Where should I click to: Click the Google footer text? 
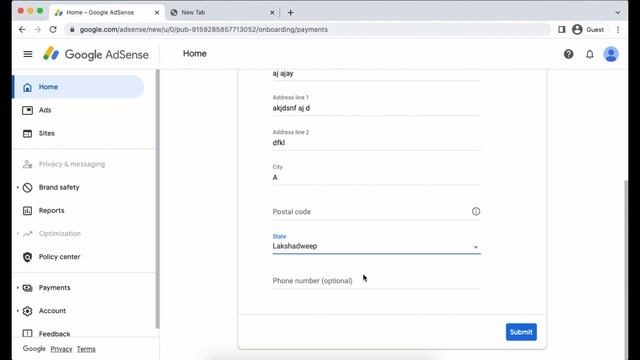(34, 349)
